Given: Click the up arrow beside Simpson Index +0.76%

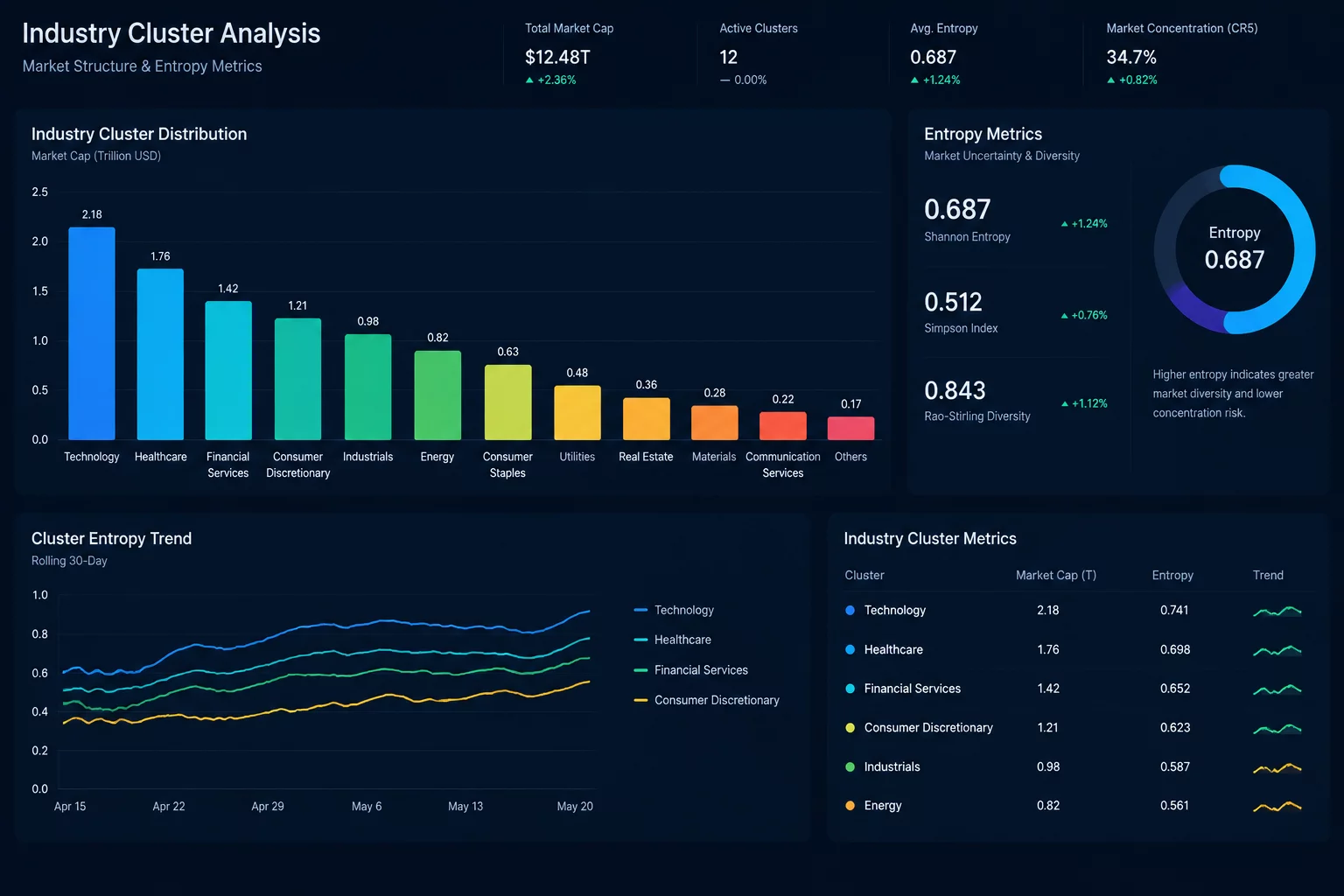Looking at the screenshot, I should [1064, 316].
